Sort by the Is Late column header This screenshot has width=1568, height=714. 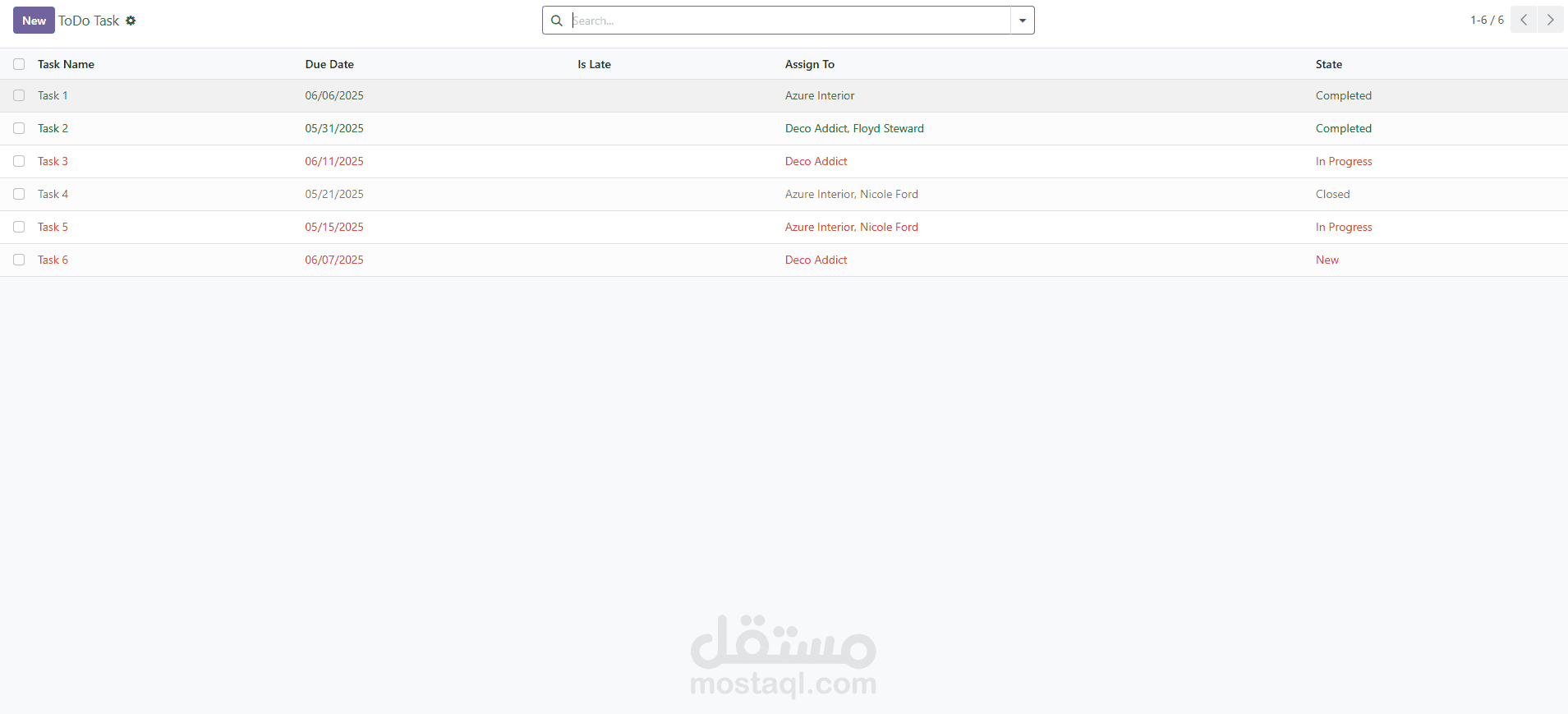[x=594, y=64]
